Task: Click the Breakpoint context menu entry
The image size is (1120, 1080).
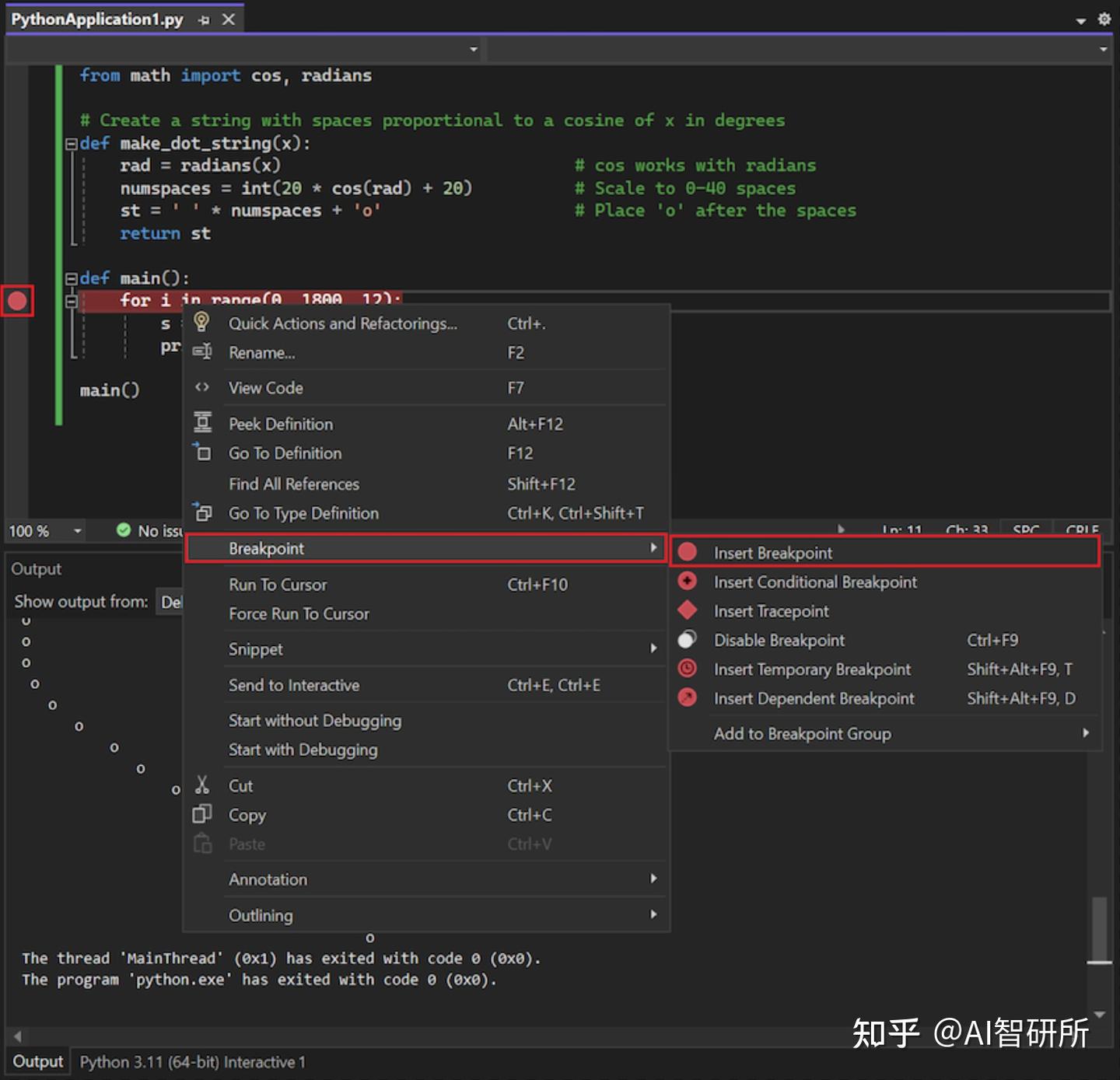Action: click(266, 548)
